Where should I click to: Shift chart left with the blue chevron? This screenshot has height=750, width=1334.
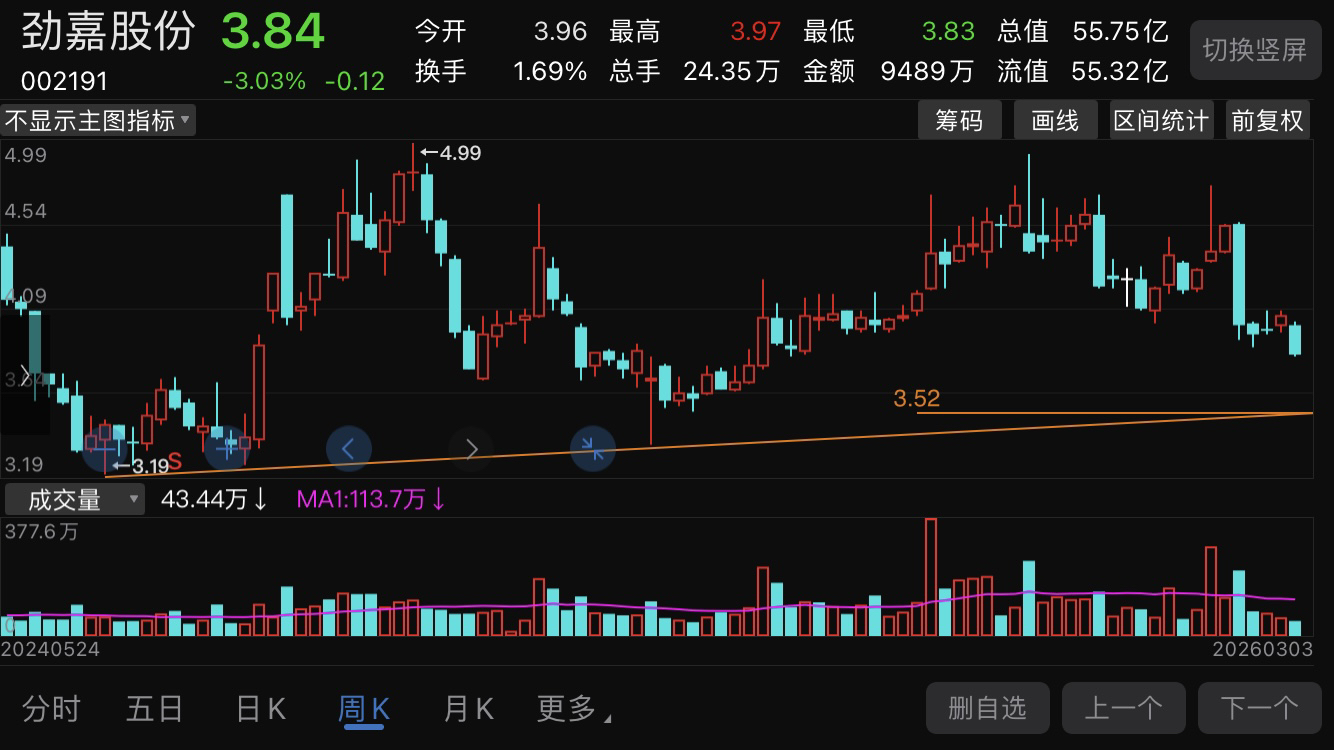348,449
